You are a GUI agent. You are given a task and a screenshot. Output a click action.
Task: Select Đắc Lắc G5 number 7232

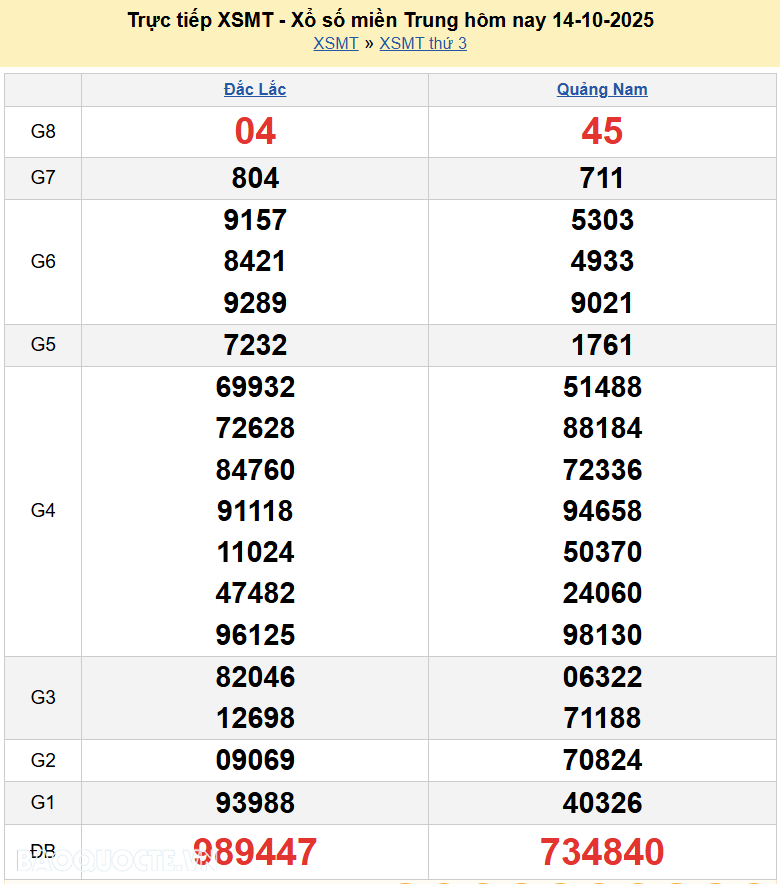coord(255,345)
